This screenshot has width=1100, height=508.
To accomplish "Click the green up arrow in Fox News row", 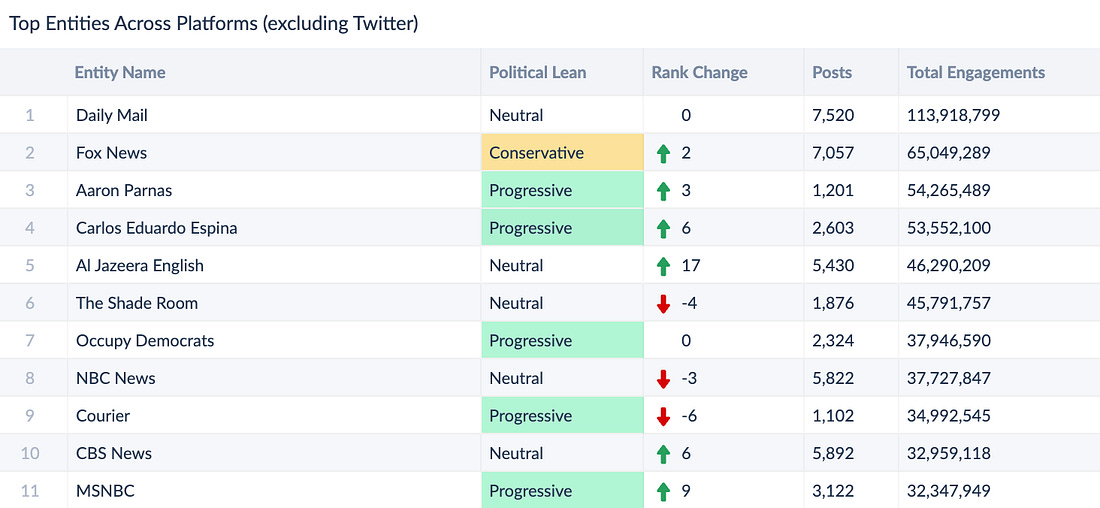I will (662, 153).
